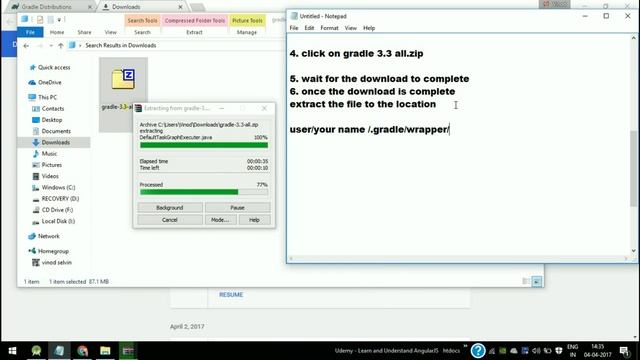This screenshot has width=640, height=360.
Task: Open Notepad View menu
Action: pos(351,28)
